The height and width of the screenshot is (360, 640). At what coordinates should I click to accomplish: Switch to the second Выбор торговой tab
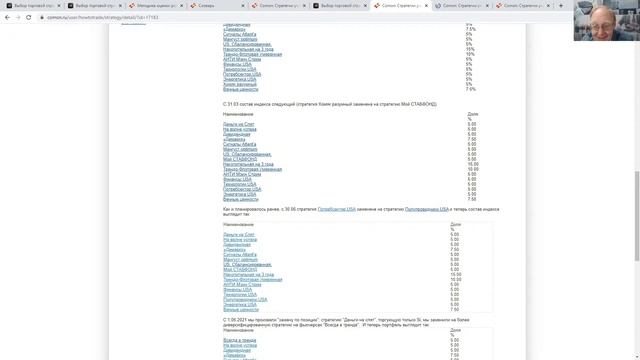pyautogui.click(x=94, y=6)
